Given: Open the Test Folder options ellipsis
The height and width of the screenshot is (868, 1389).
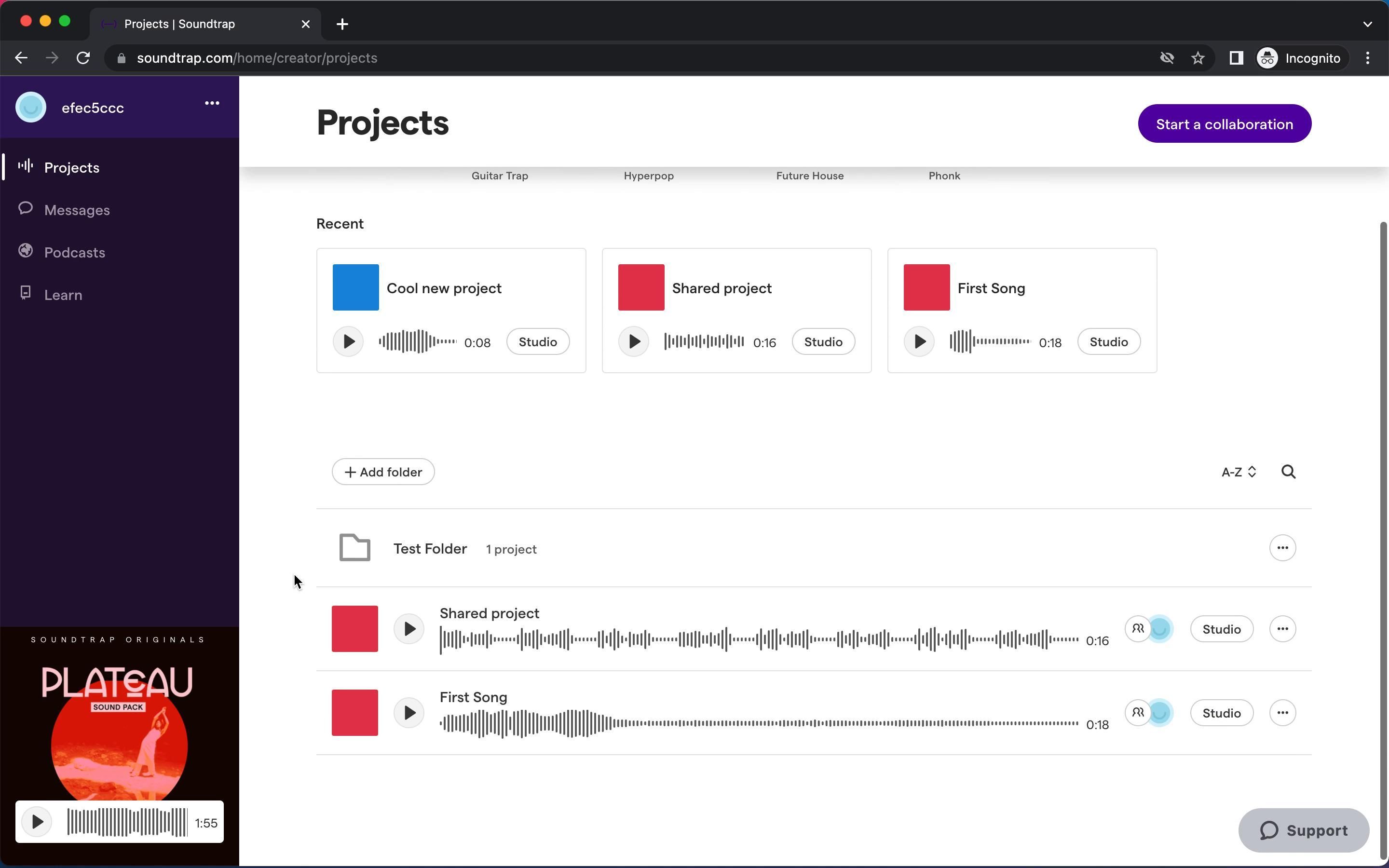Looking at the screenshot, I should coord(1282,548).
